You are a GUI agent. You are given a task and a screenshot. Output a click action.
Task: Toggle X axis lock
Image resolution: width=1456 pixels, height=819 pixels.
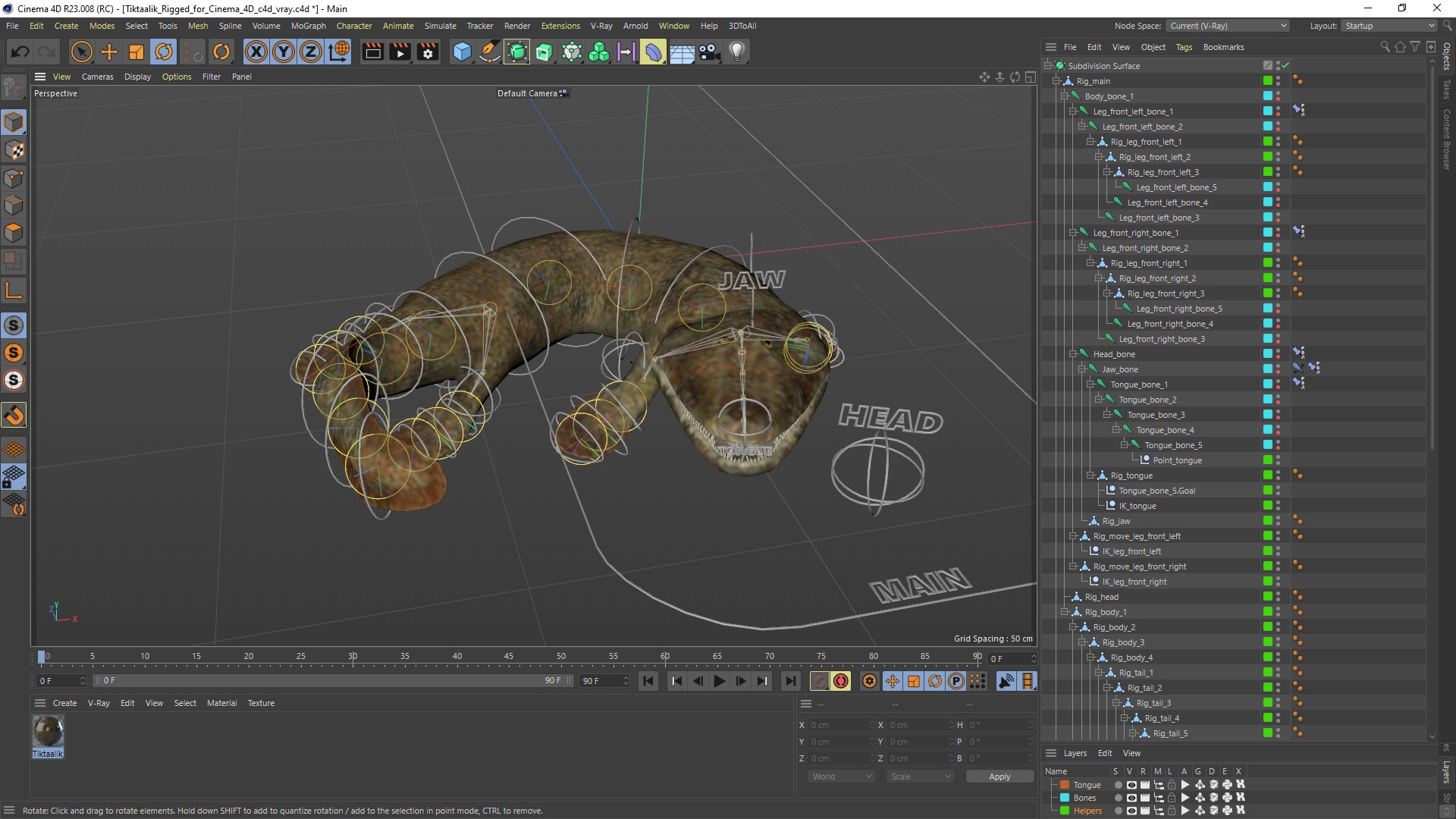(256, 52)
